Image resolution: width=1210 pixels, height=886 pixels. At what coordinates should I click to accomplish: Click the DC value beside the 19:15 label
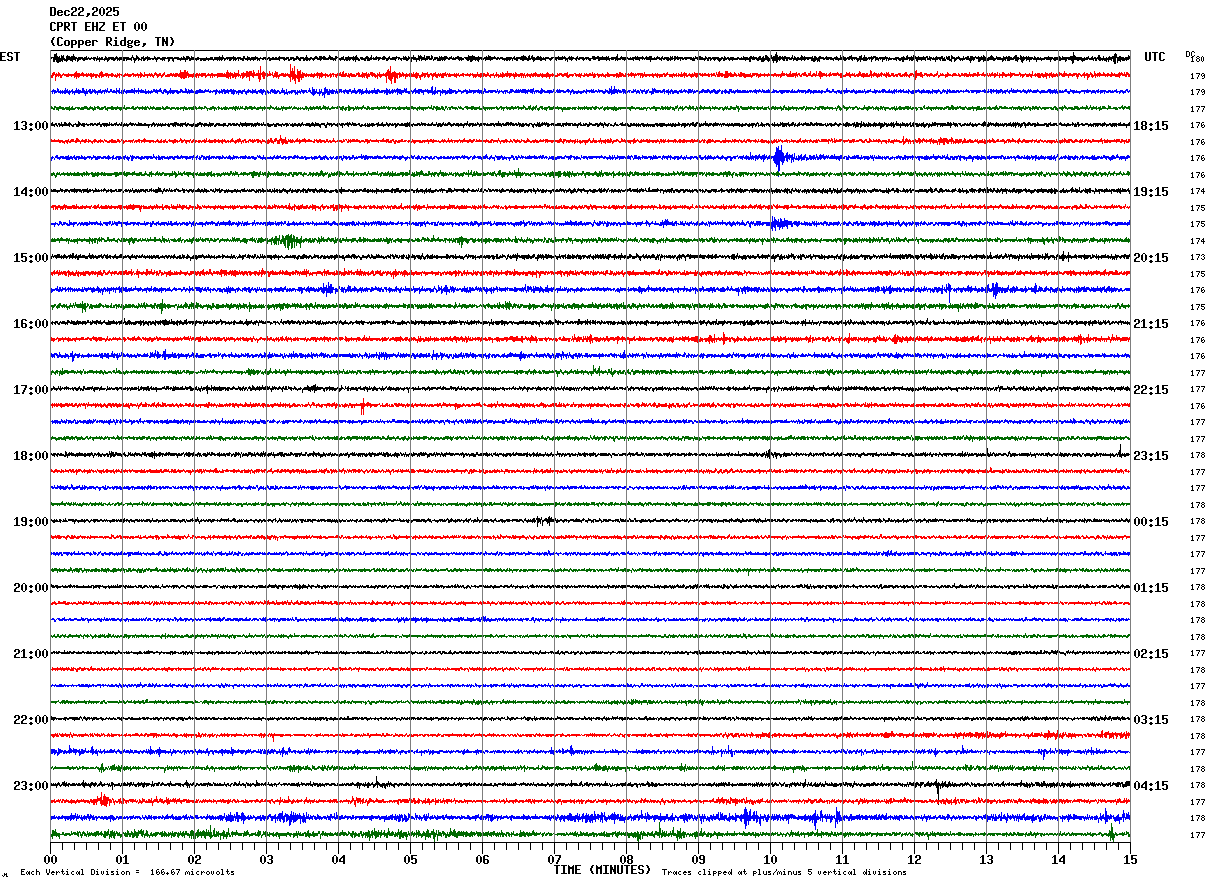pos(1197,192)
